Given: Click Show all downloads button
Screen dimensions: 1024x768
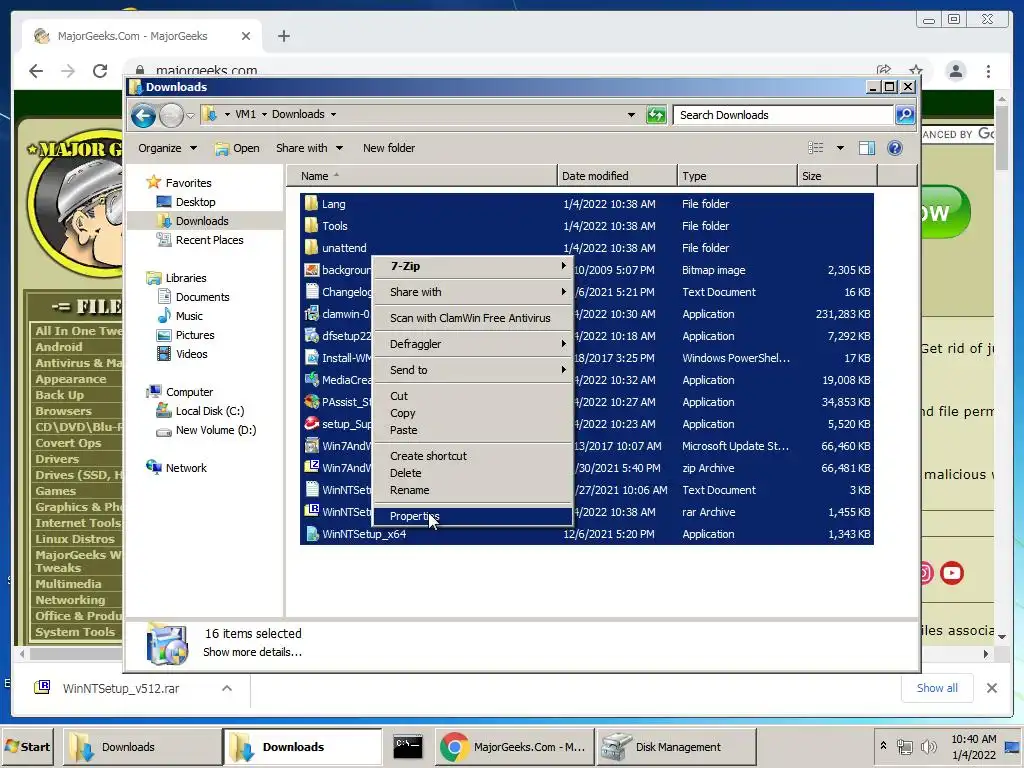Looking at the screenshot, I should 937,688.
